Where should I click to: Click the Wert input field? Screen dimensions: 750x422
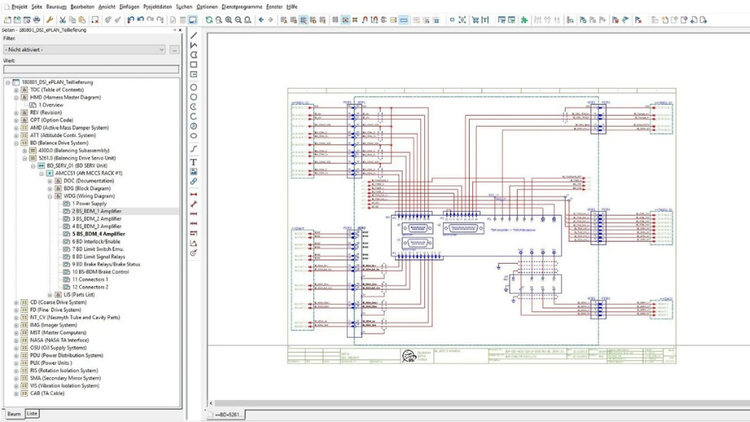coord(91,69)
